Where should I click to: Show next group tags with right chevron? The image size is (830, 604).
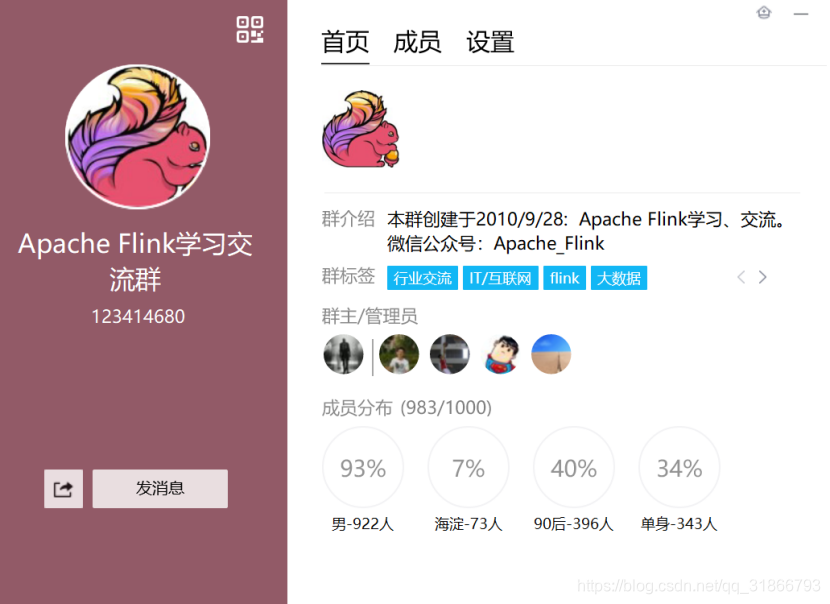[762, 277]
